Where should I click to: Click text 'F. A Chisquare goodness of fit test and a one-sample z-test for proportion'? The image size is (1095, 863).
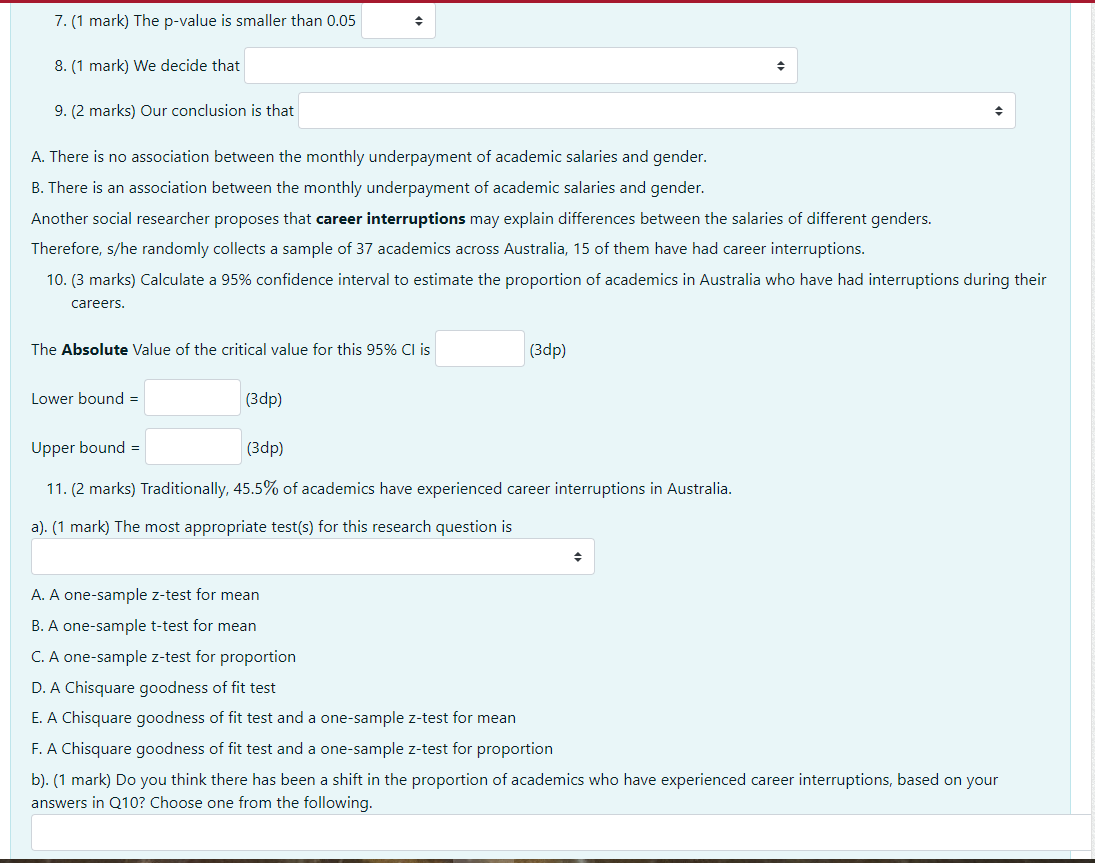pos(292,748)
